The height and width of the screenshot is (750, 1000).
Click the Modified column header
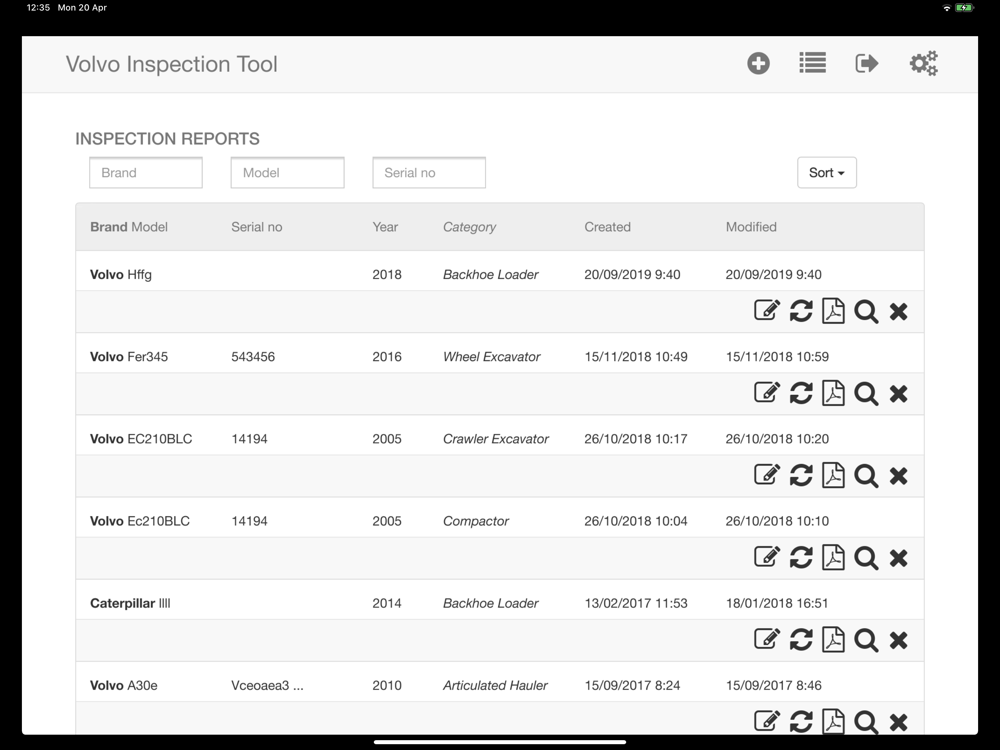click(x=751, y=227)
